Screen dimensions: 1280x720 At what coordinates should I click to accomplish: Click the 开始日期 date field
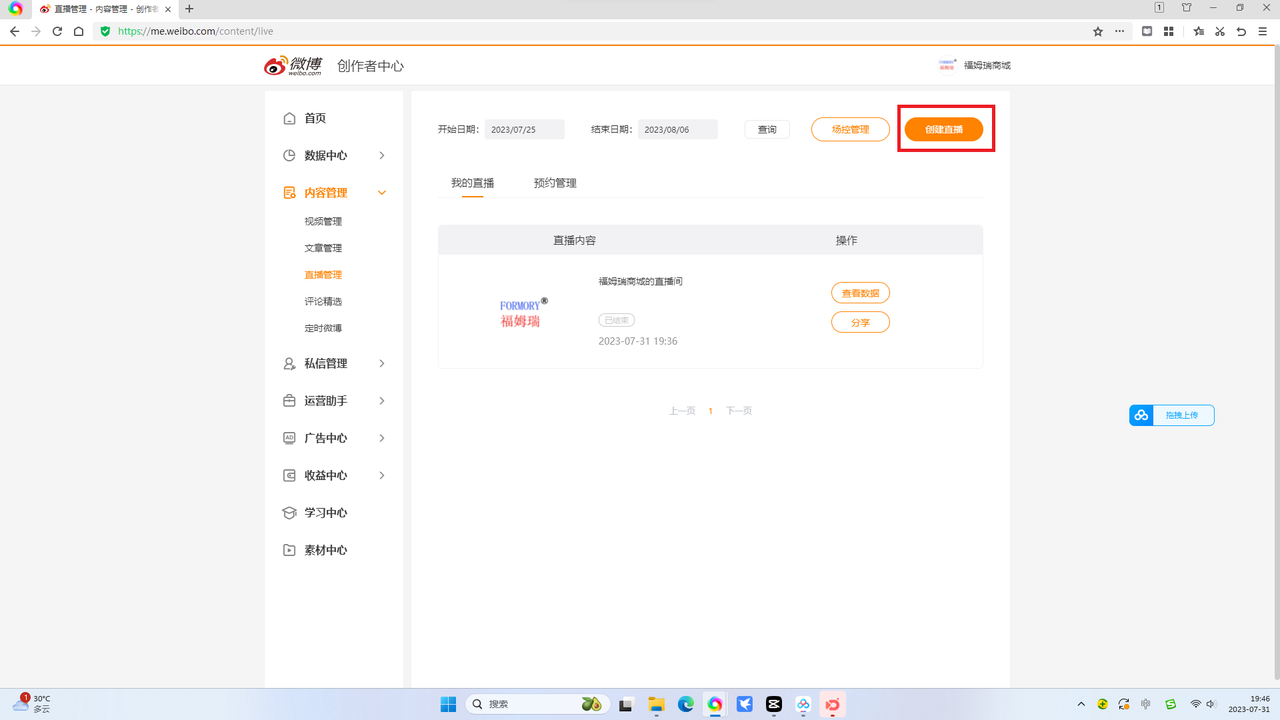524,130
